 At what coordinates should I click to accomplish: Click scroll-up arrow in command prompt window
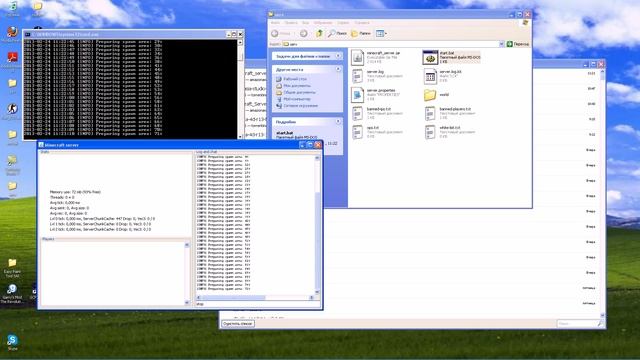pyautogui.click(x=240, y=42)
